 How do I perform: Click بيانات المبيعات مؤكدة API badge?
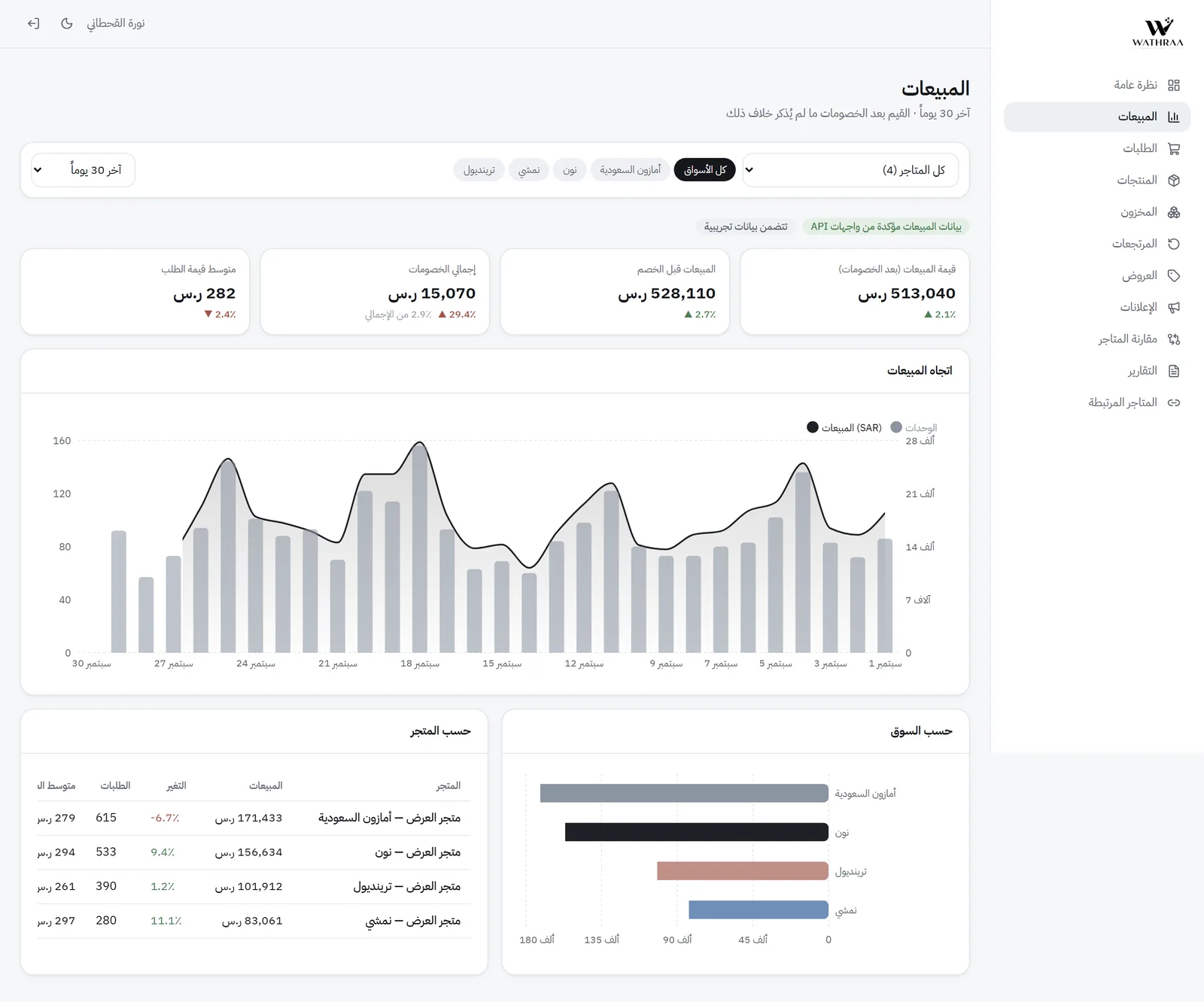[886, 226]
